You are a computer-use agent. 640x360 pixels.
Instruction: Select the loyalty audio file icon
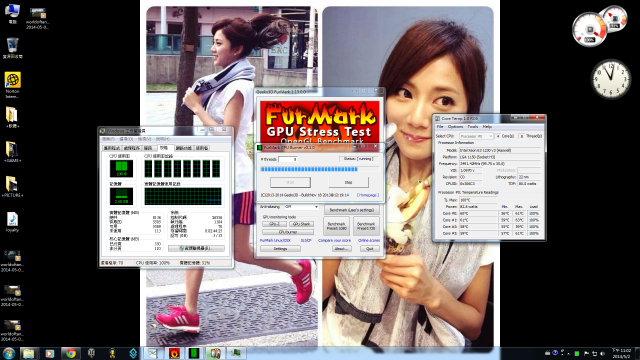pyautogui.click(x=12, y=222)
